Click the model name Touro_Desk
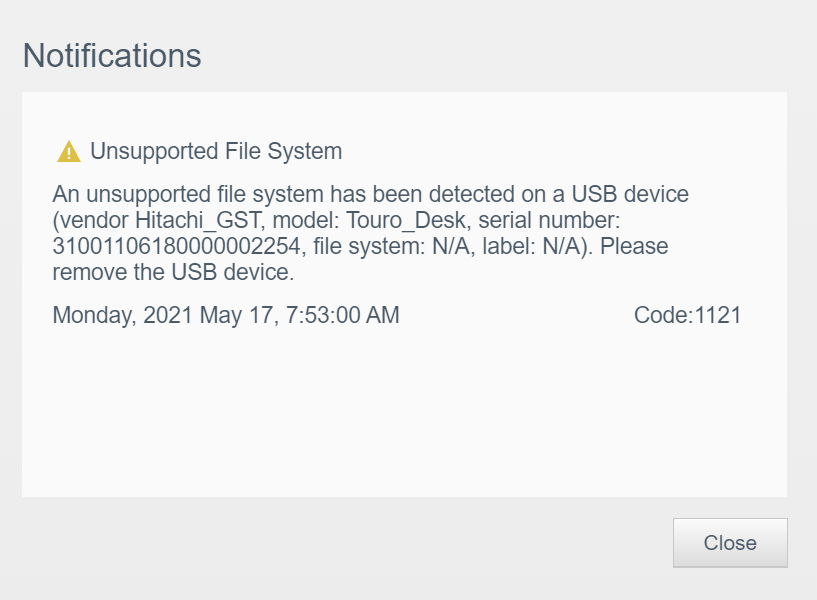 (406, 220)
